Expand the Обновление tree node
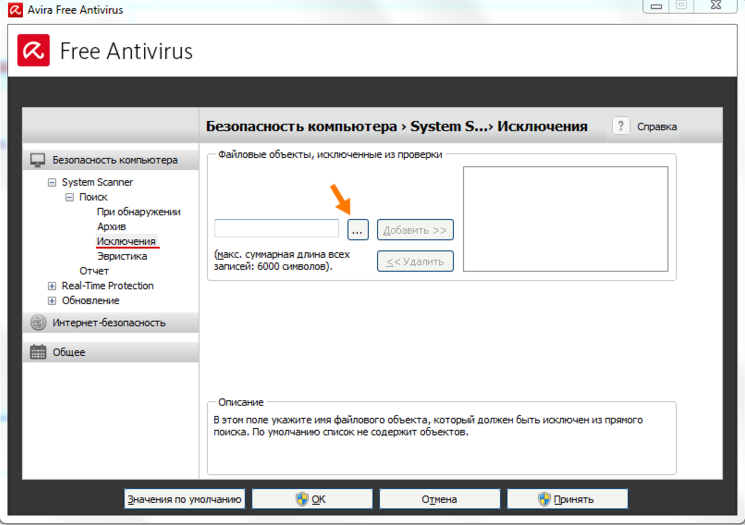 pos(52,301)
